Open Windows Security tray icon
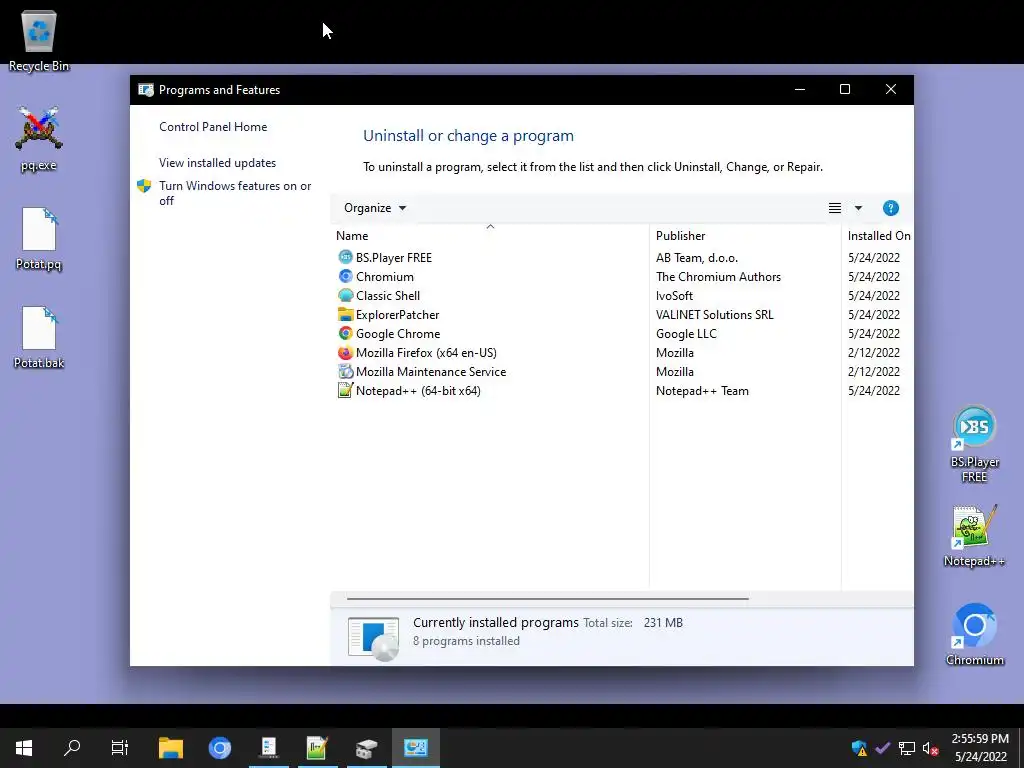The width and height of the screenshot is (1024, 768). coord(859,748)
